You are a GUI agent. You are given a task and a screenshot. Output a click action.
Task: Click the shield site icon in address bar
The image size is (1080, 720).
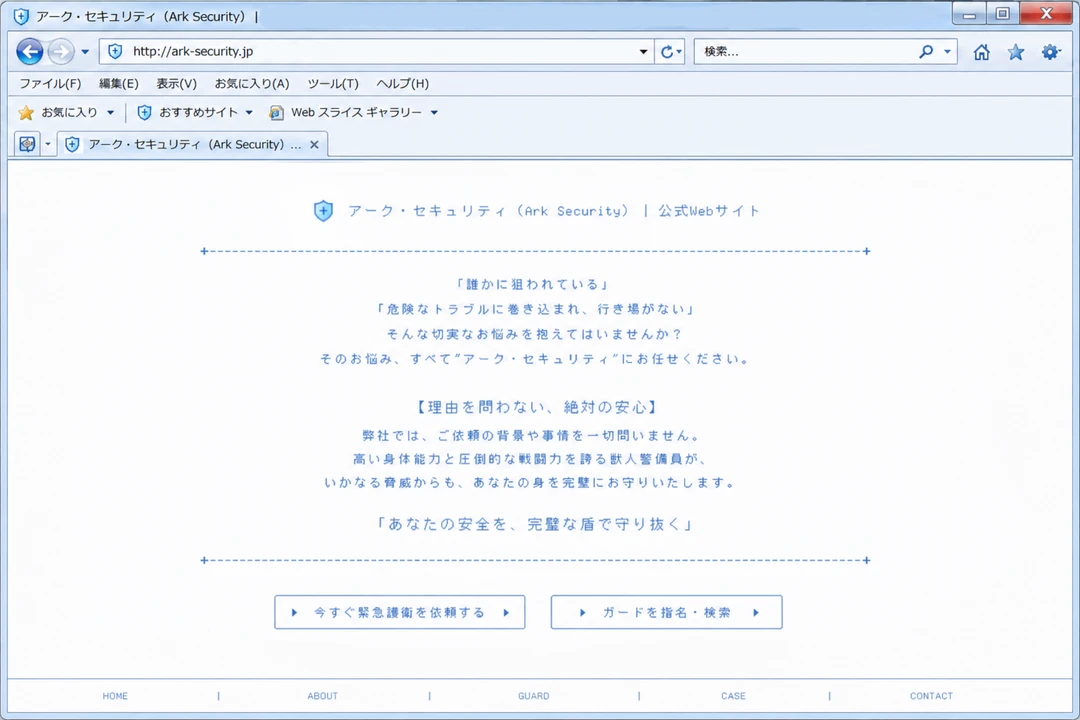[x=115, y=51]
